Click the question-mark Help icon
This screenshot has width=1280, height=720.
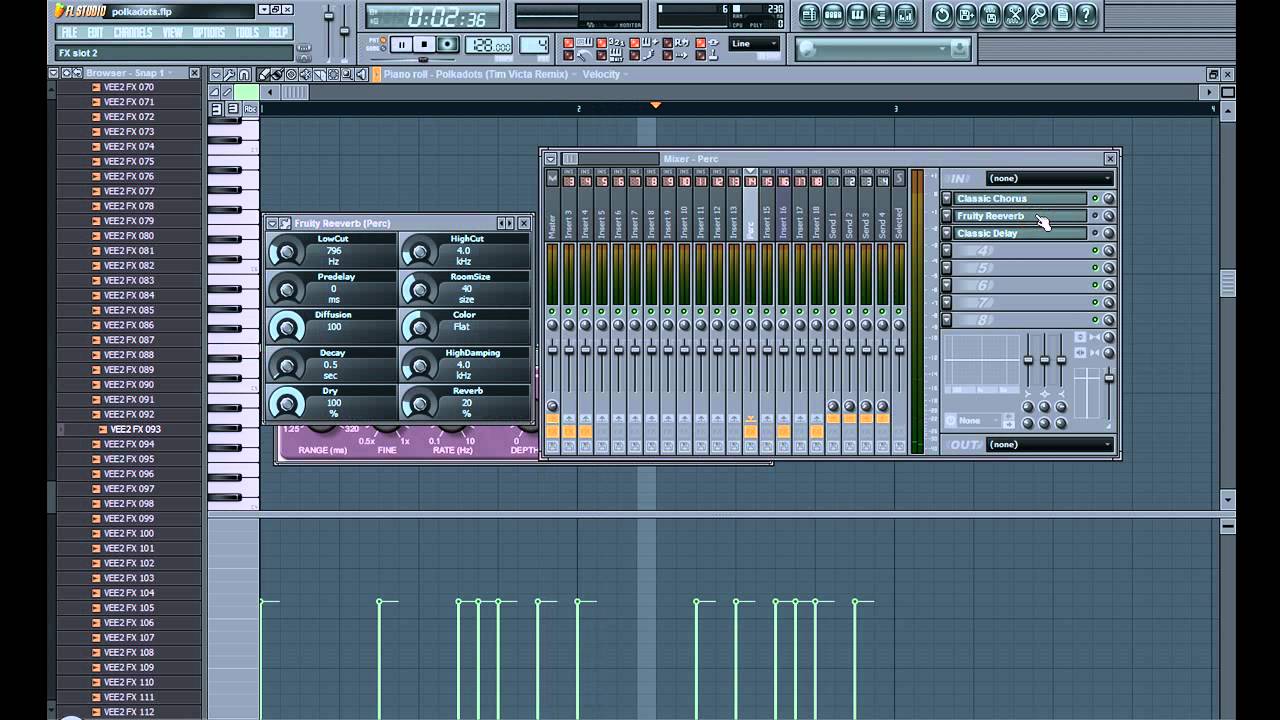(x=1086, y=15)
